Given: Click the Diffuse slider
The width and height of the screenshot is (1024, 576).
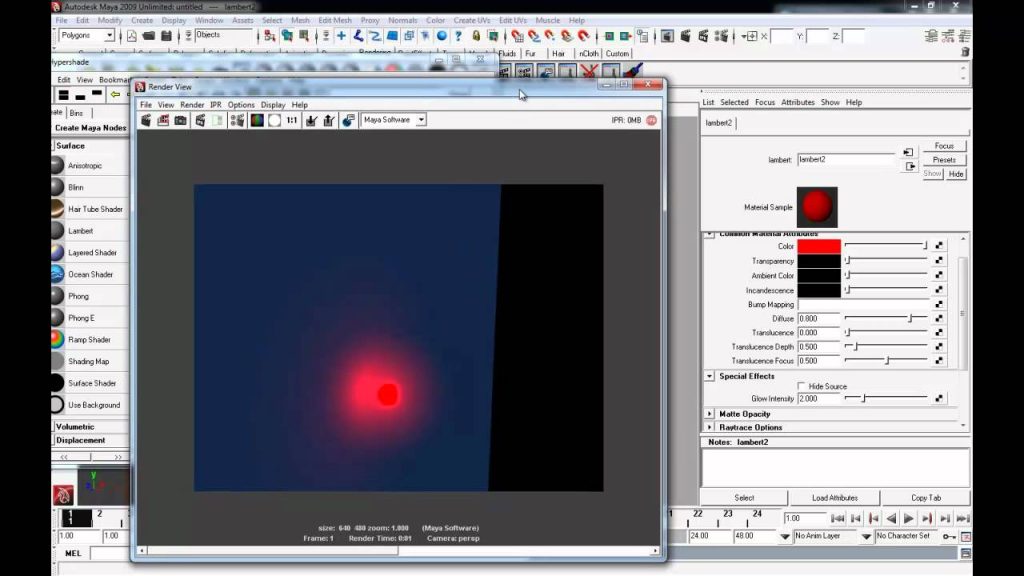Looking at the screenshot, I should tap(886, 318).
